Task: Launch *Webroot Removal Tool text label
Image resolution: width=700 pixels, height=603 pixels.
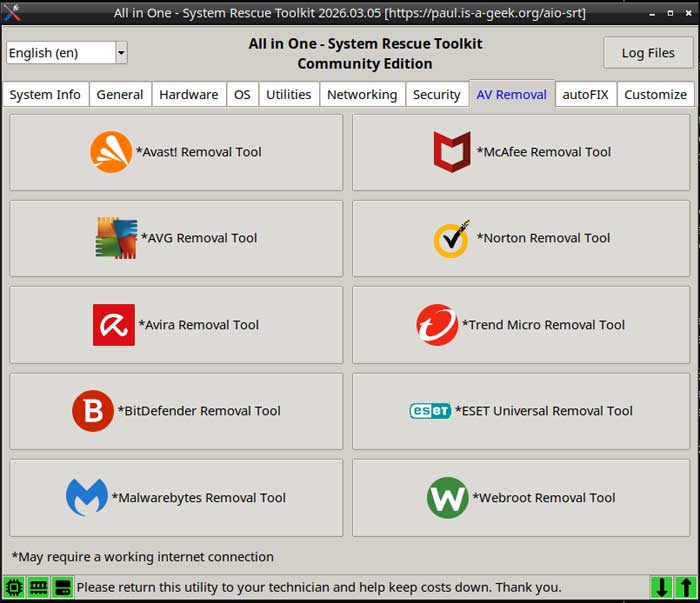Action: 544,497
